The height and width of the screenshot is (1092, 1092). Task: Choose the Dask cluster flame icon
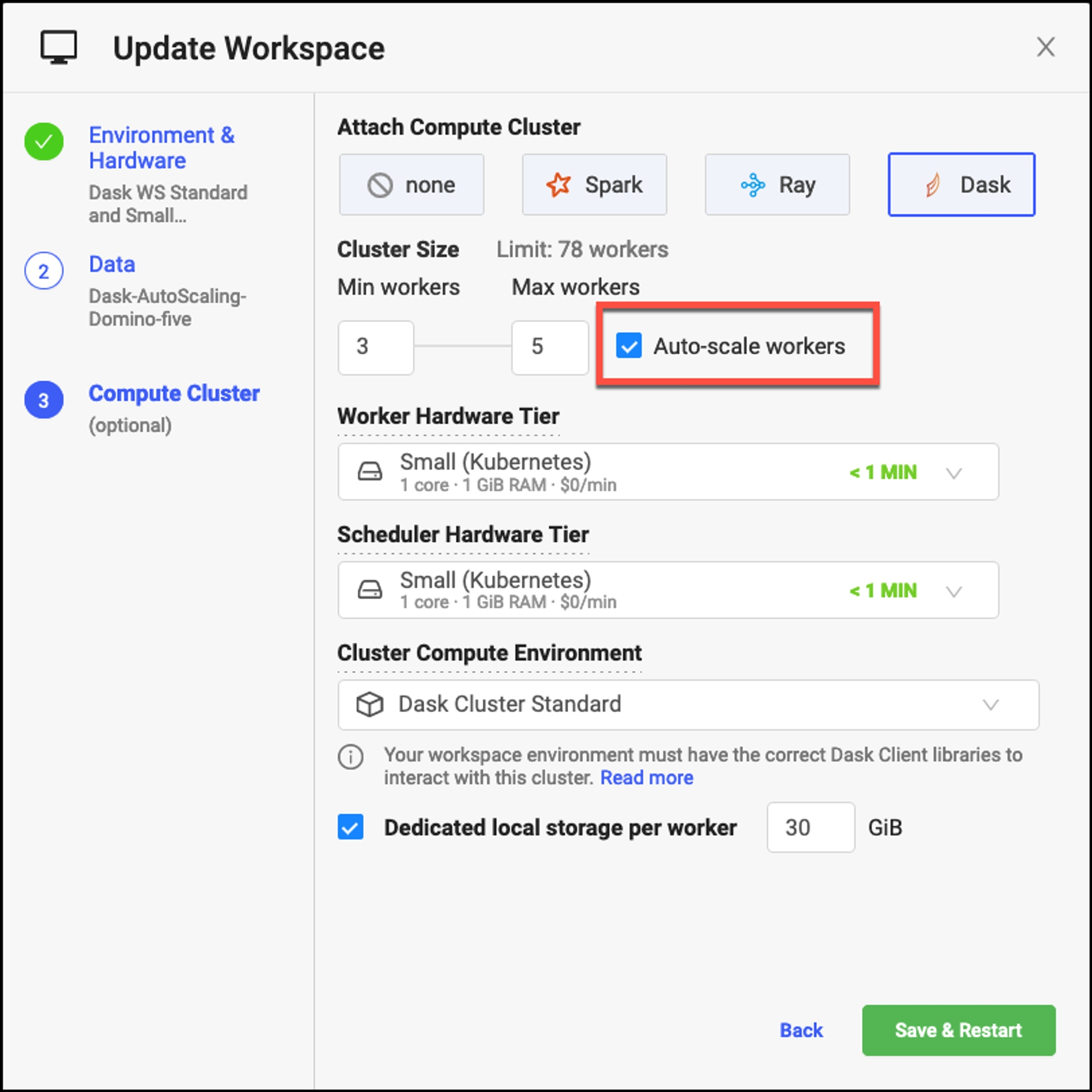(x=933, y=185)
